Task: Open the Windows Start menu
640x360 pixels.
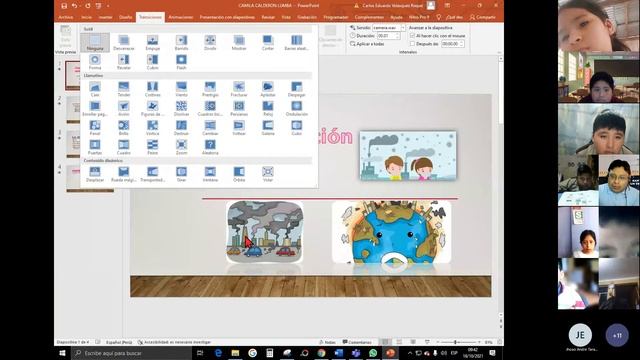Action: coord(62,353)
